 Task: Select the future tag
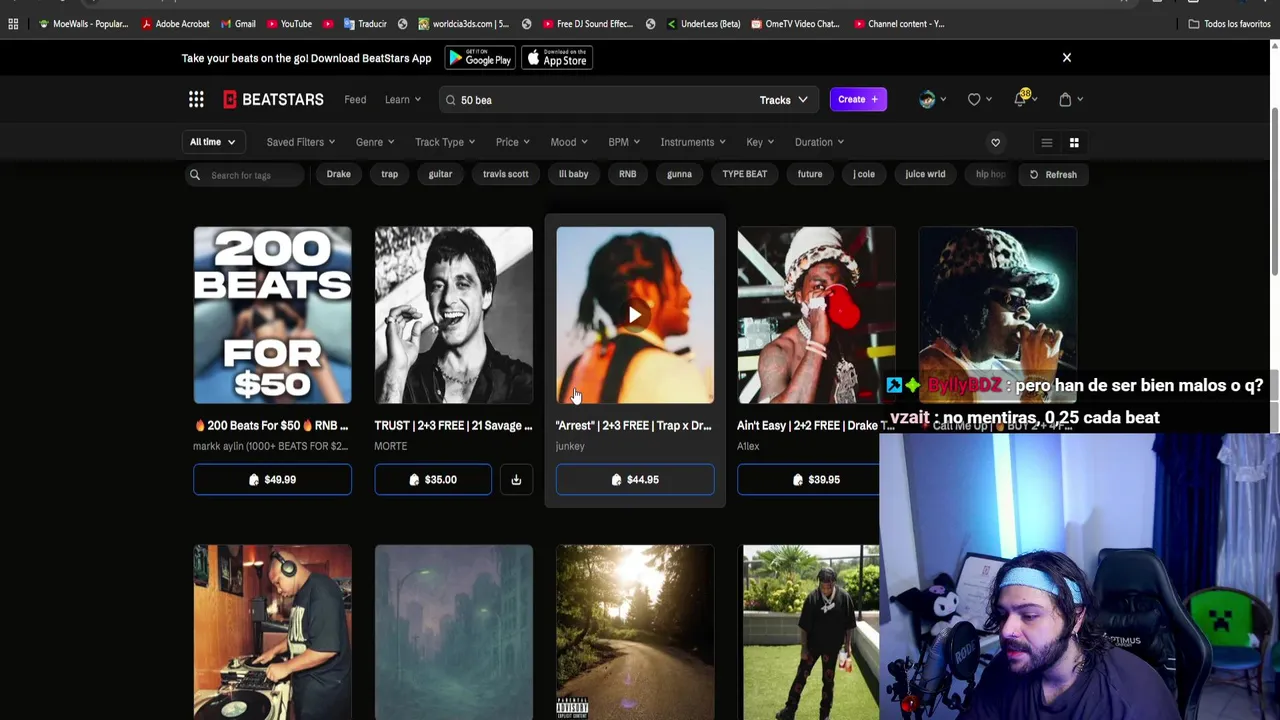click(x=810, y=174)
